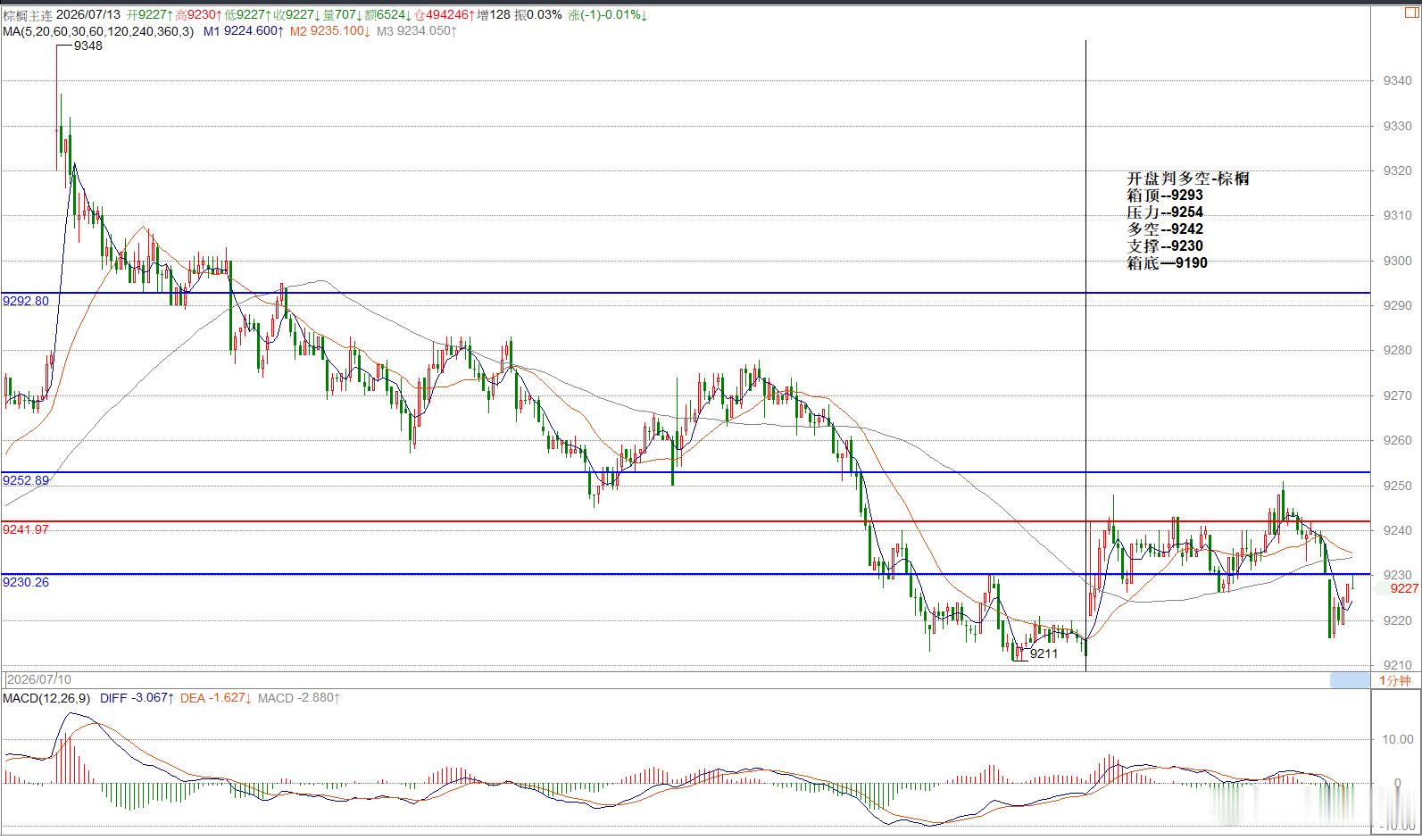Click the 箱顶--9293 annotation line
The height and width of the screenshot is (840, 1422).
(1165, 195)
